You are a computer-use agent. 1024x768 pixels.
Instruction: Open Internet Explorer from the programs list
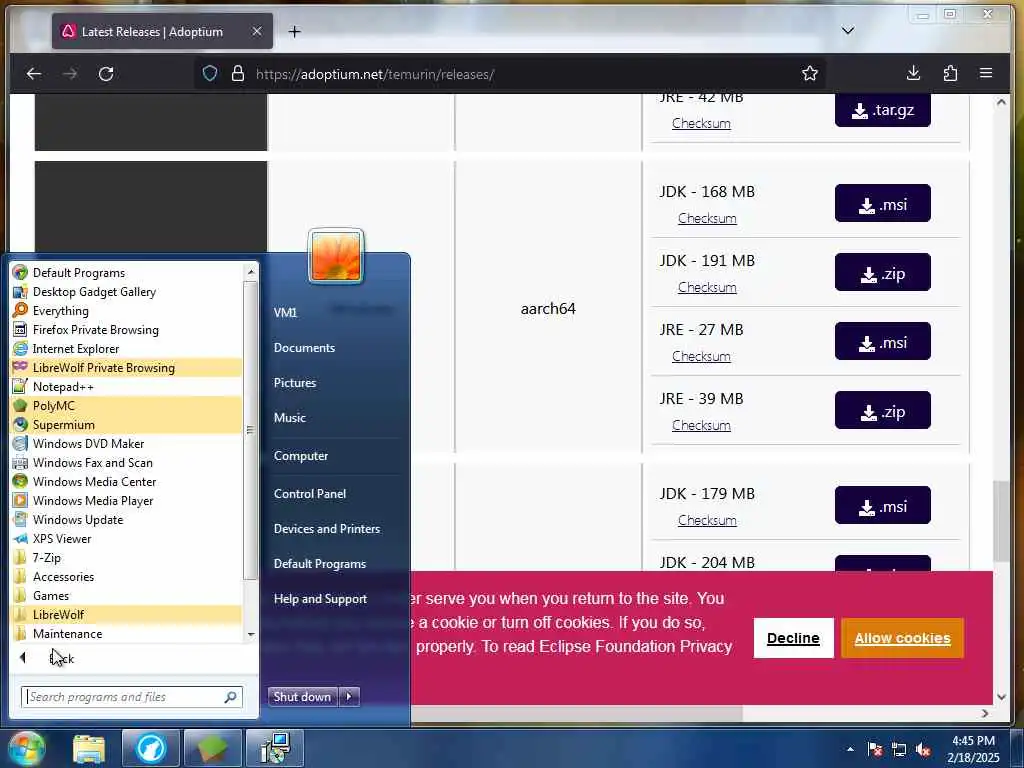point(76,348)
